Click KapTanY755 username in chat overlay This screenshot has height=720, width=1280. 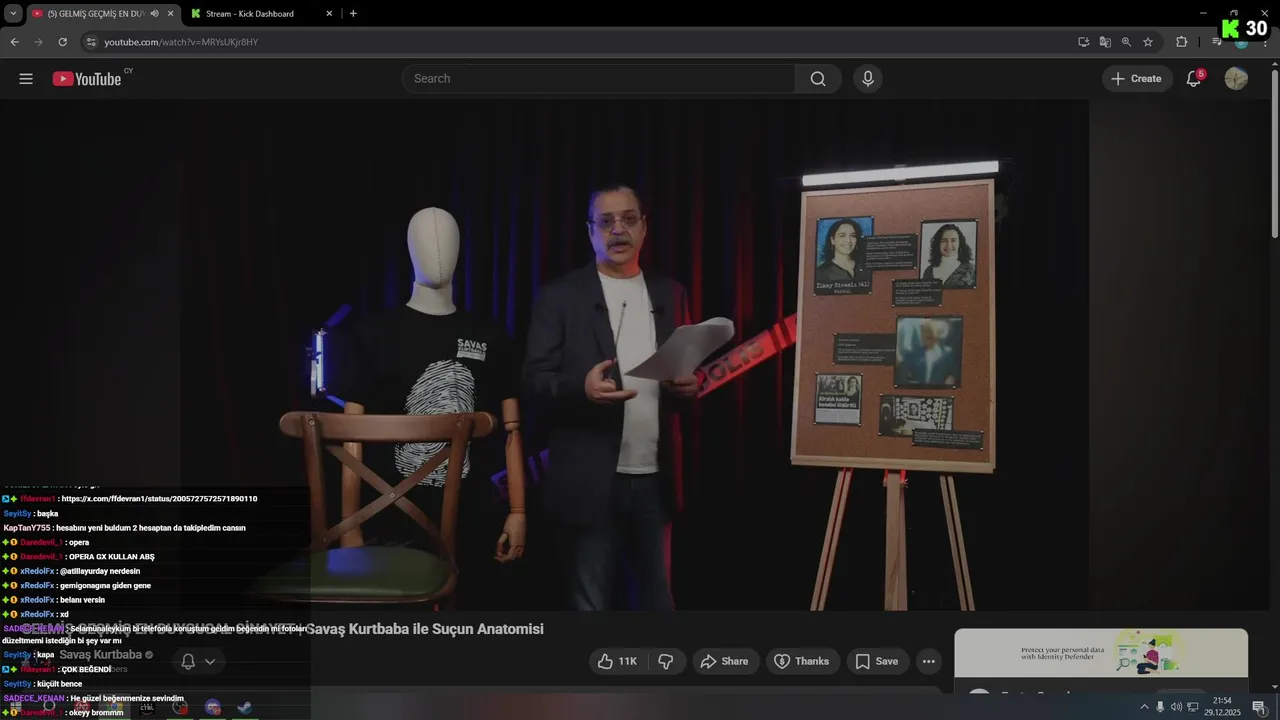[27, 528]
